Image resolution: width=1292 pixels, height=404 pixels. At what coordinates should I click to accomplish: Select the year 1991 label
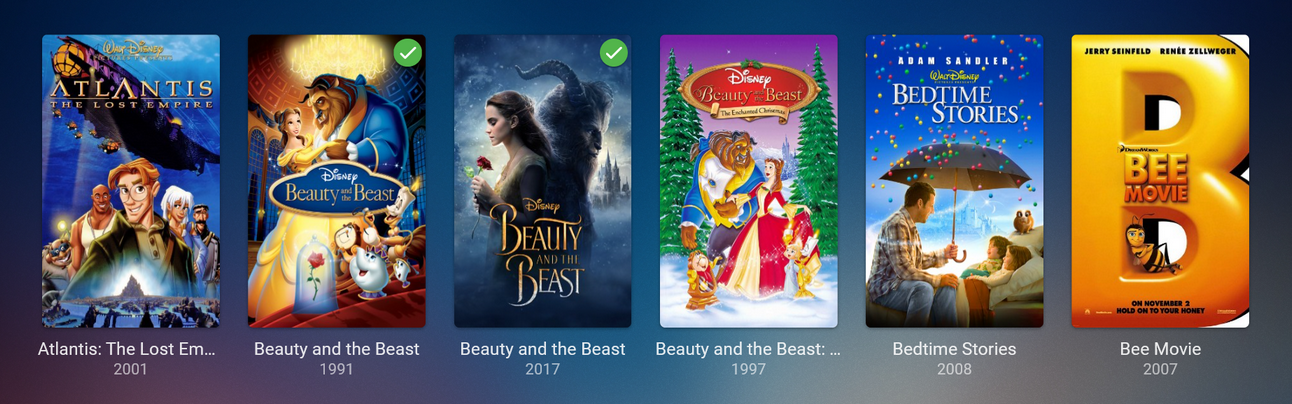pyautogui.click(x=337, y=370)
